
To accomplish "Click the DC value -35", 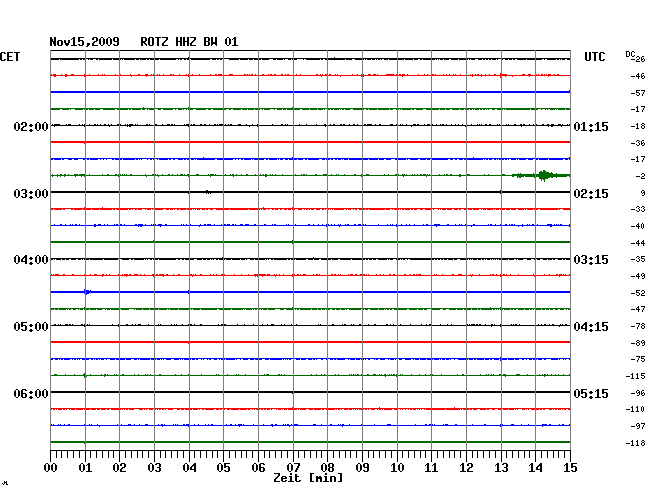I will click(x=638, y=259).
